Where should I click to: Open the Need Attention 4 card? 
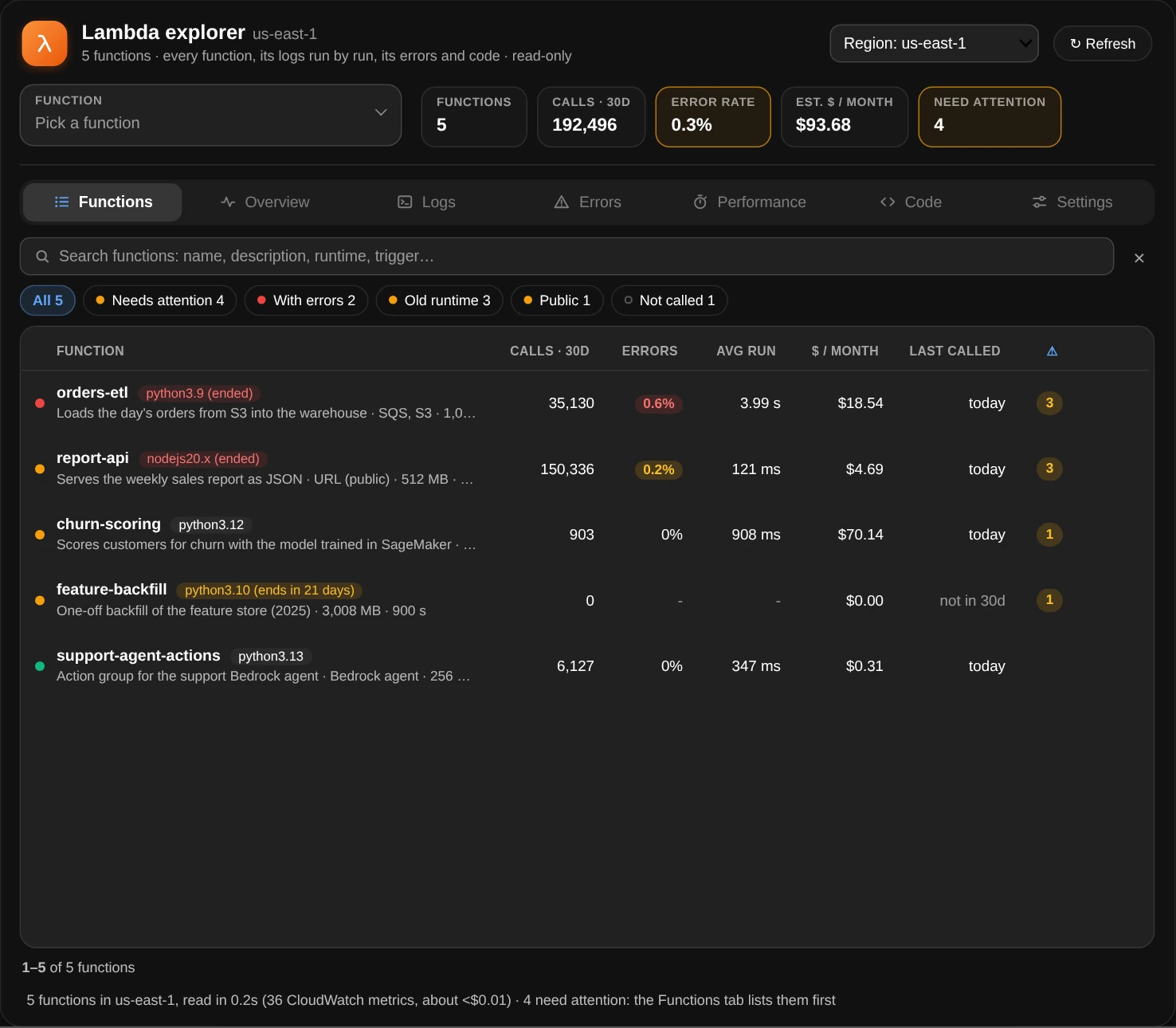pyautogui.click(x=990, y=117)
